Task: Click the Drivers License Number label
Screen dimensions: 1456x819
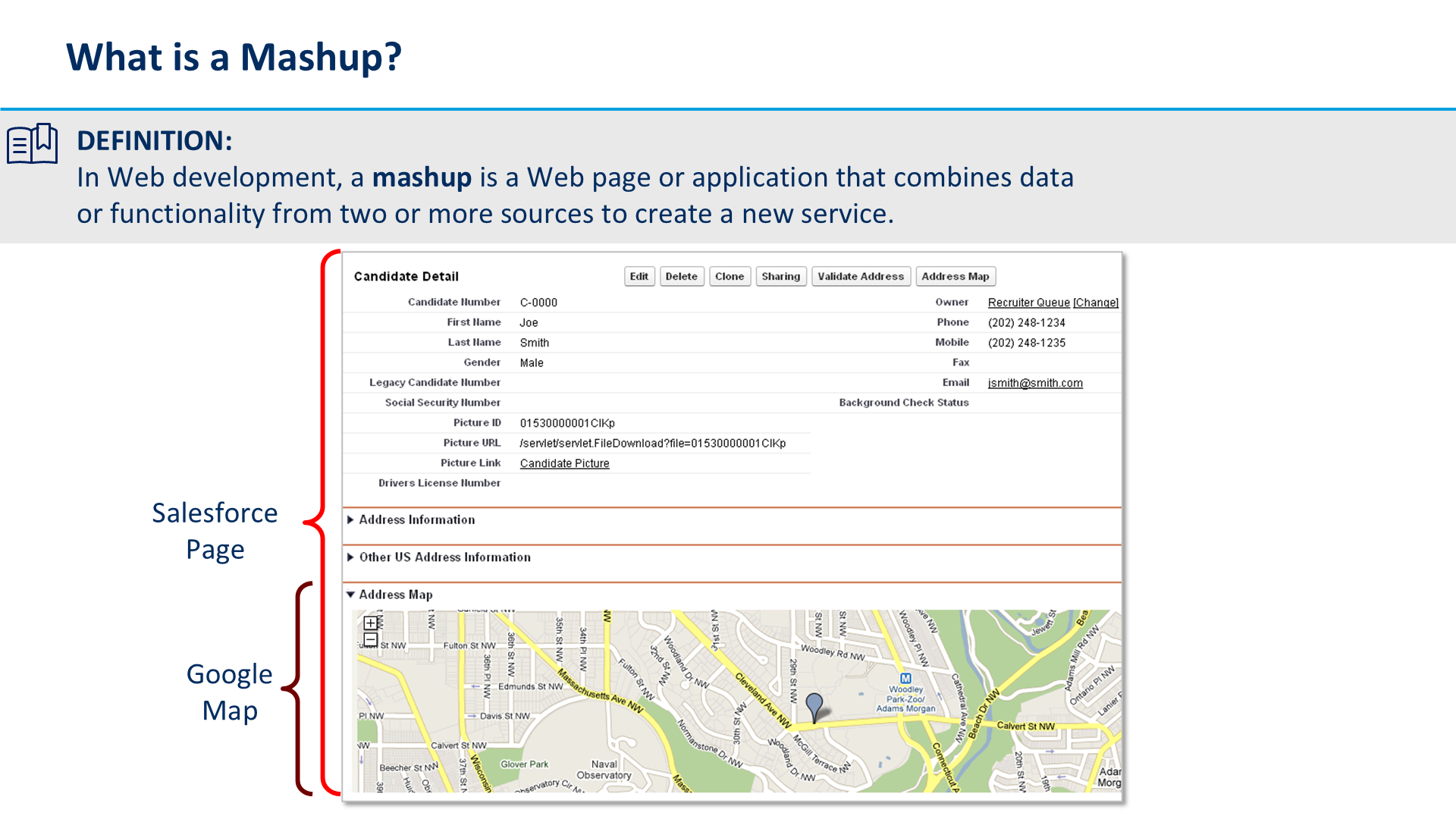Action: click(x=440, y=483)
